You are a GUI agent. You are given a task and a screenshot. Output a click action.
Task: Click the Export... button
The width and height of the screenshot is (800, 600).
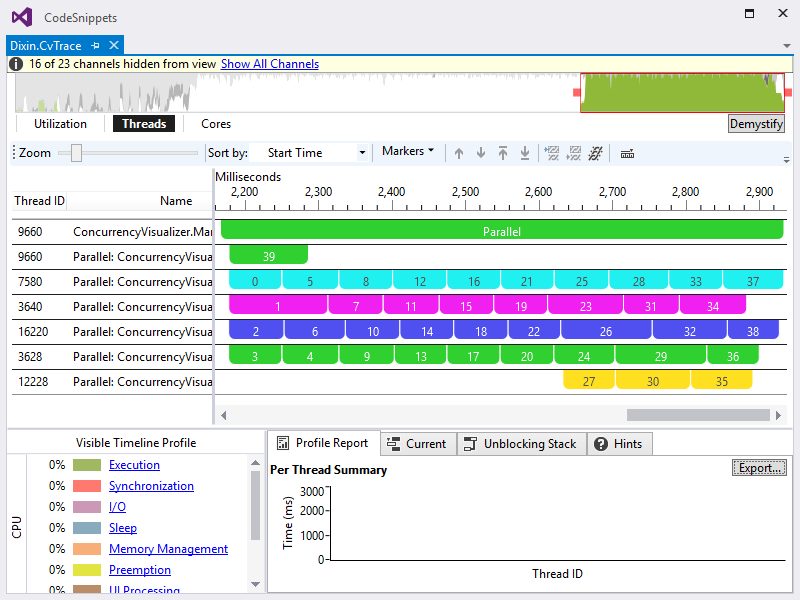tap(759, 468)
